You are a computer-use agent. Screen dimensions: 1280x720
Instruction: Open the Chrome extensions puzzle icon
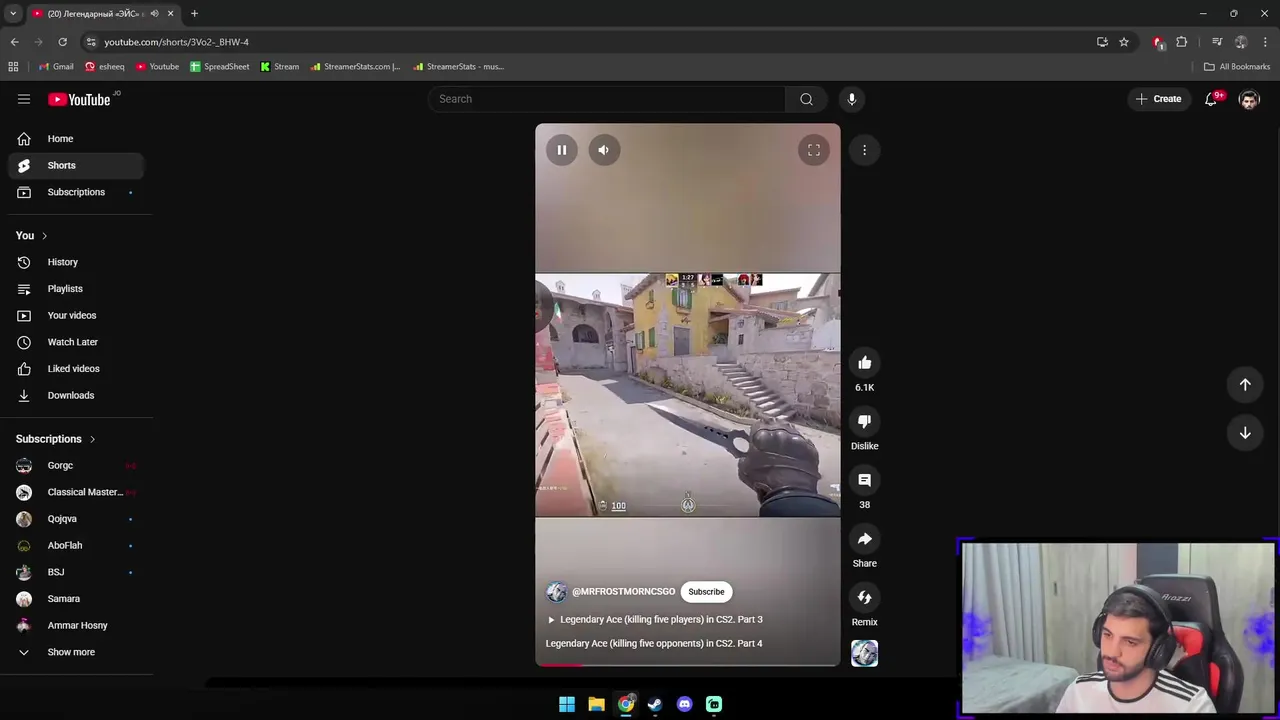pos(1182,42)
